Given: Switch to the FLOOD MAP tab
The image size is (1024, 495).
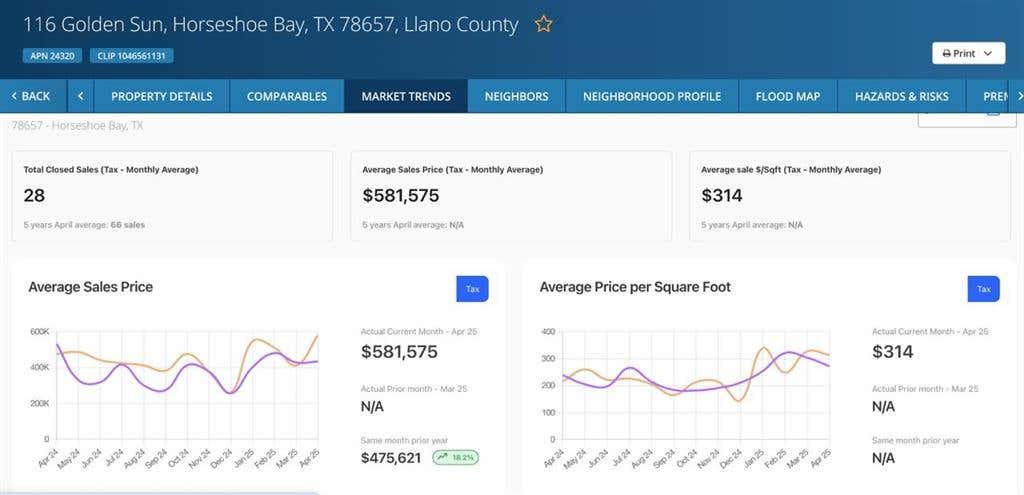Looking at the screenshot, I should tap(788, 96).
